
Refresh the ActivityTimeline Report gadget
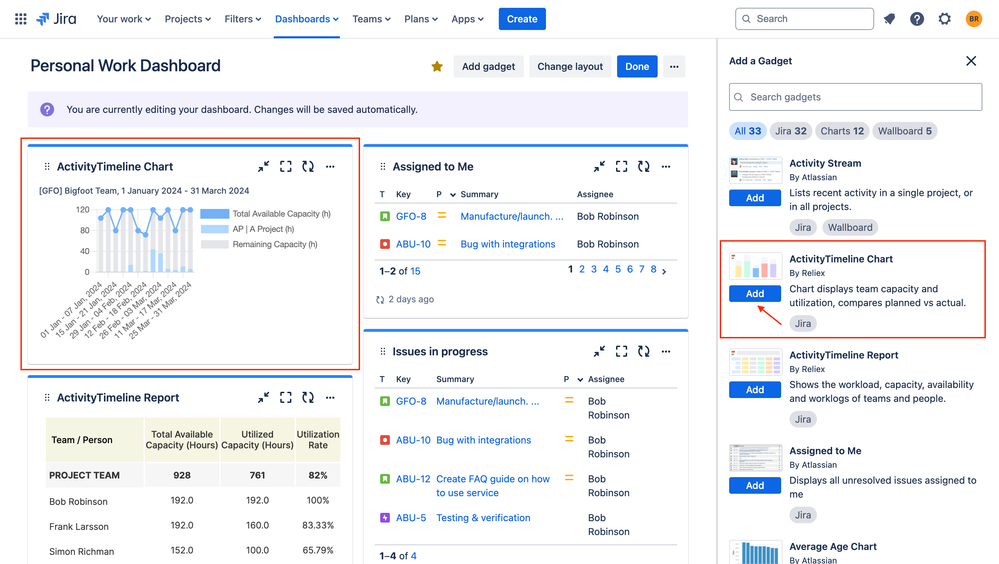308,398
